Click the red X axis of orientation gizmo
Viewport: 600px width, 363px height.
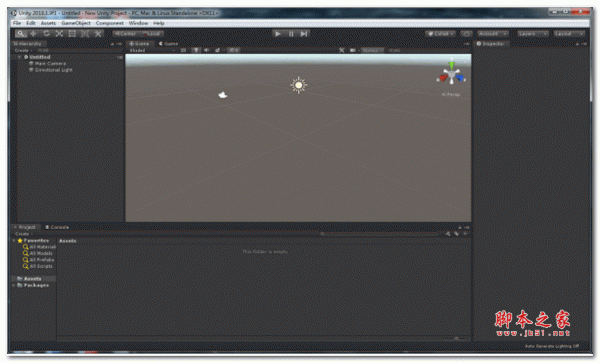tap(442, 78)
